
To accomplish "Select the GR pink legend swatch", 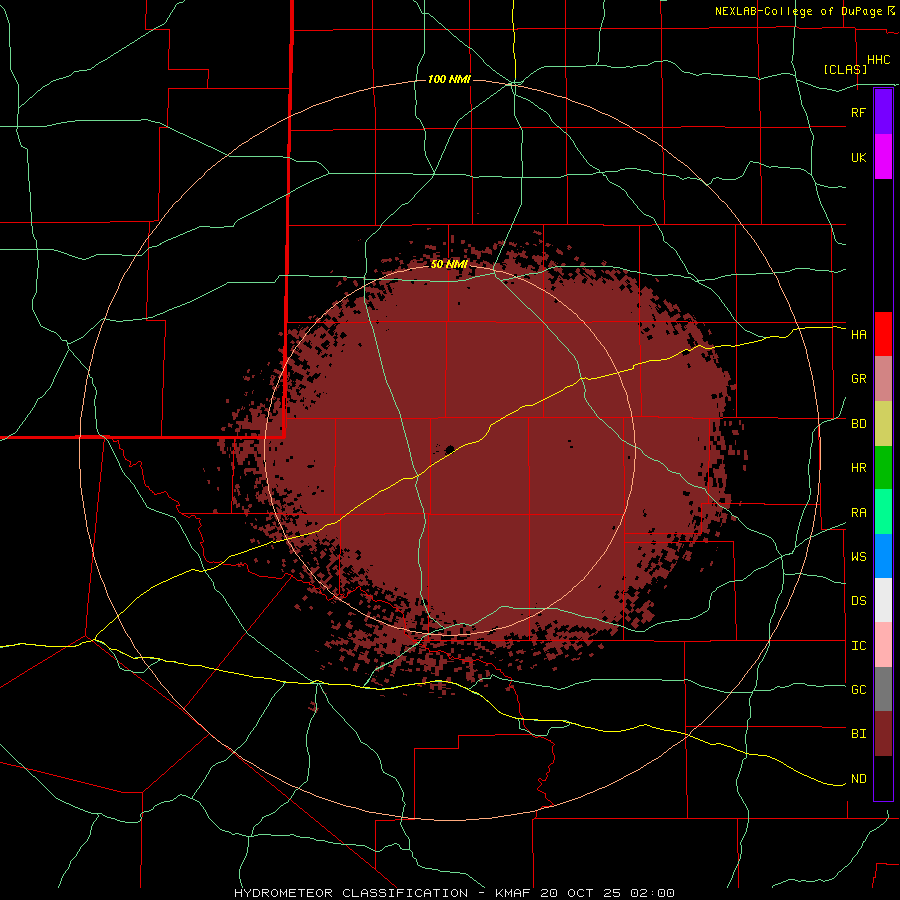I will click(x=883, y=379).
